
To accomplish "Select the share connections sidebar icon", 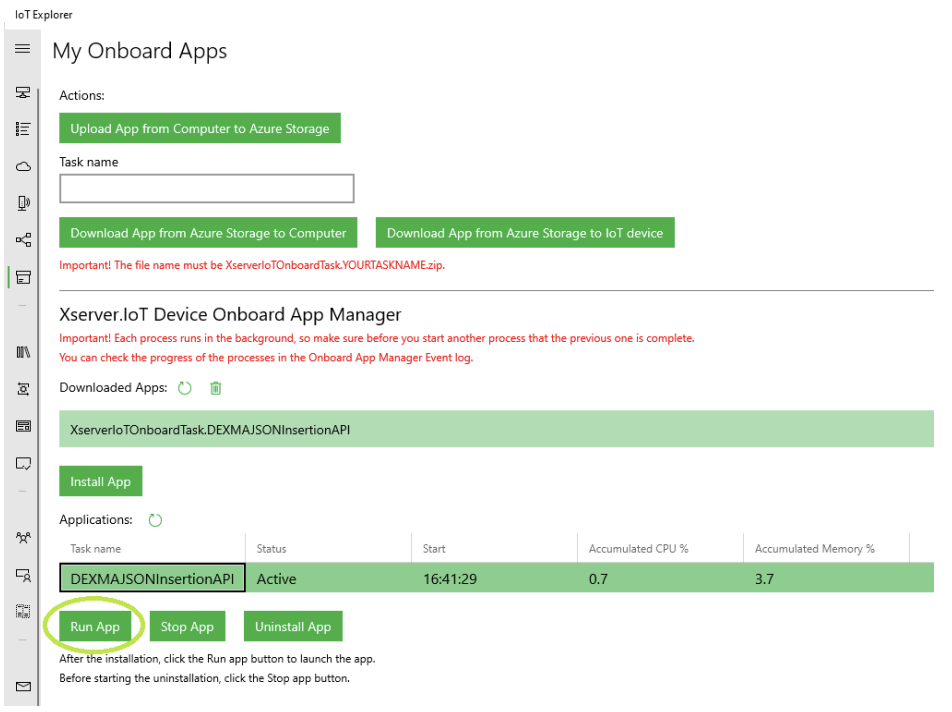I will tap(23, 240).
